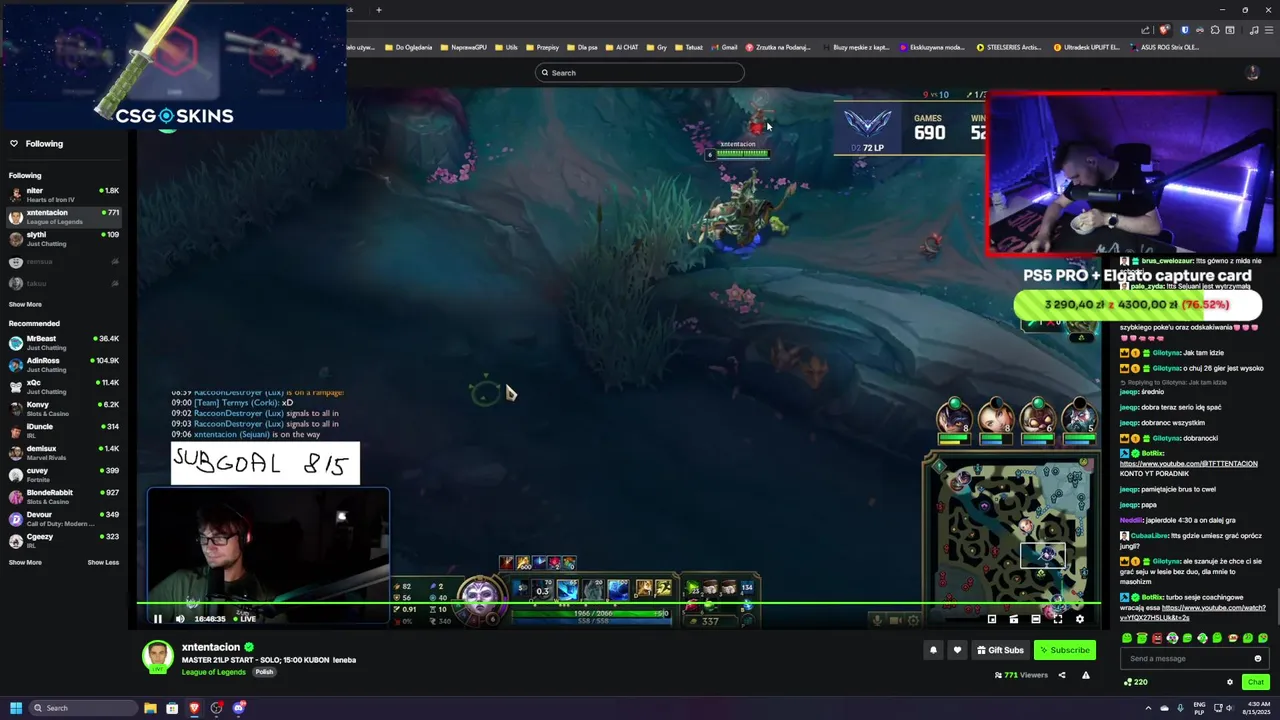Open cuvey Fortnite channel
The width and height of the screenshot is (1280, 720).
pyautogui.click(x=64, y=474)
